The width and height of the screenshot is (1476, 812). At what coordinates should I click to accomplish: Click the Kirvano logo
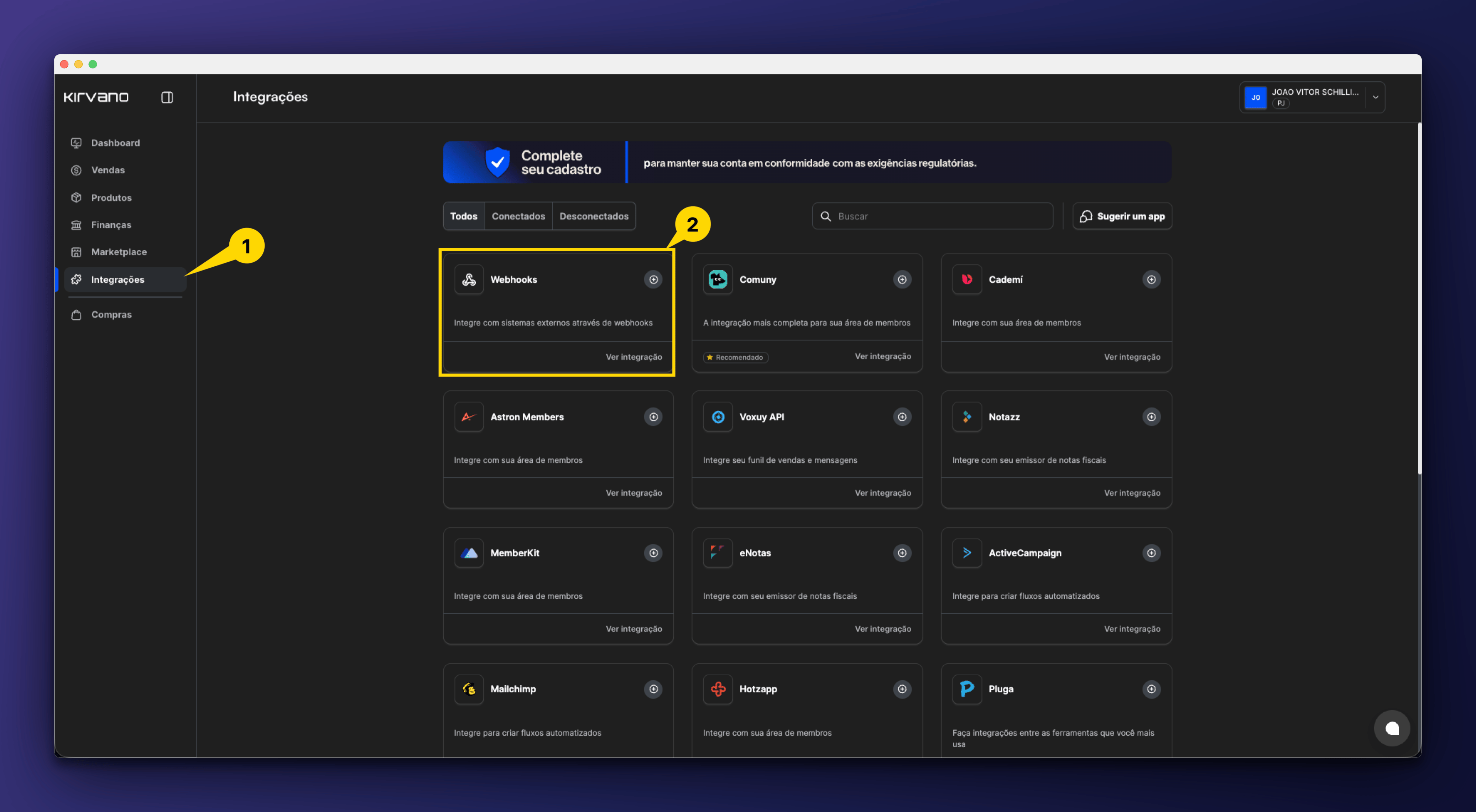[x=96, y=97]
